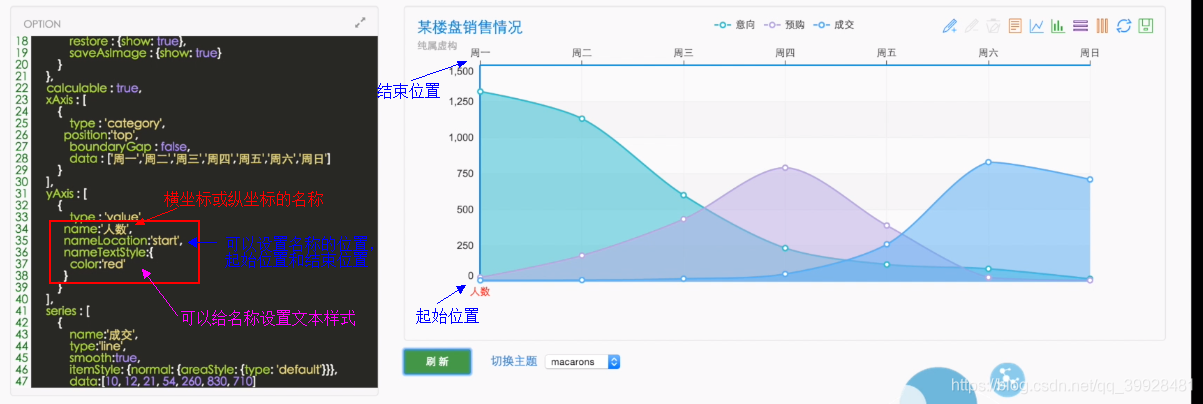
Task: Click code line 22 calculable : true
Action: (x=93, y=88)
